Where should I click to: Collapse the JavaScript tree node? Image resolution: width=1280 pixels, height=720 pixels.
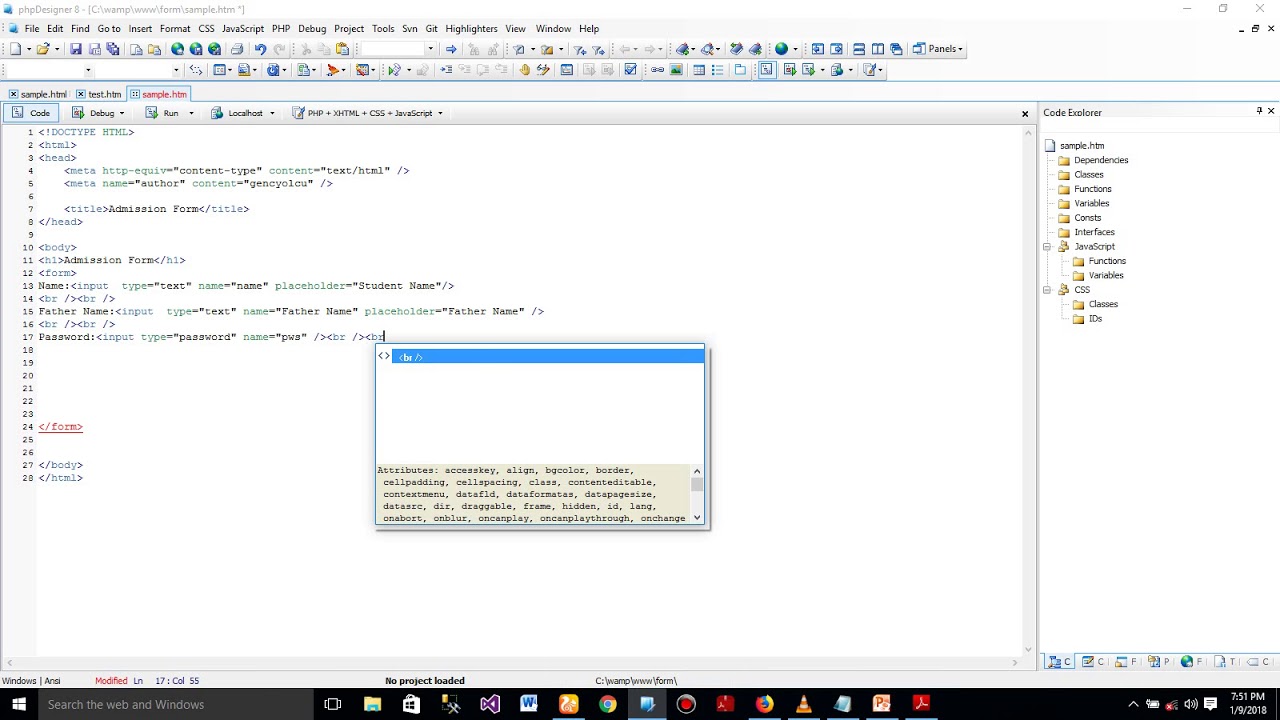pyautogui.click(x=1047, y=247)
